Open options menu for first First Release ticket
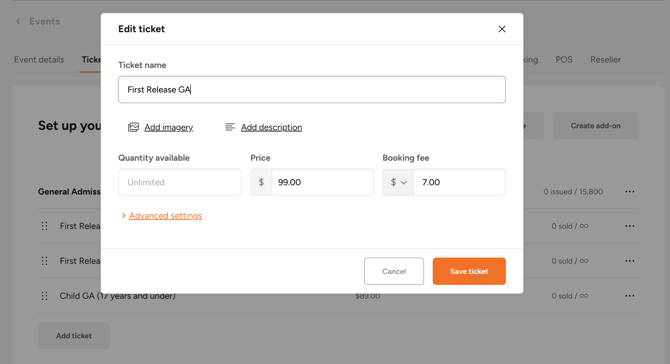Viewport: 670px width, 364px height. click(629, 226)
